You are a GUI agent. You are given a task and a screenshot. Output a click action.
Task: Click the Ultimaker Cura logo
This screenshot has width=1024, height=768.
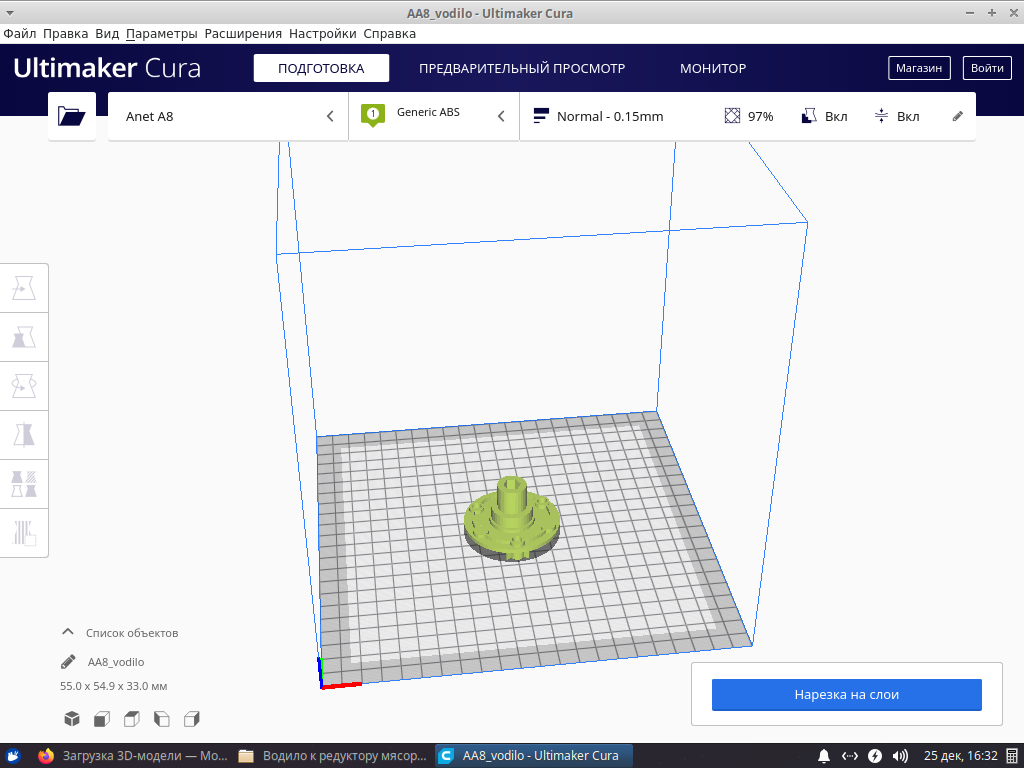pyautogui.click(x=106, y=68)
